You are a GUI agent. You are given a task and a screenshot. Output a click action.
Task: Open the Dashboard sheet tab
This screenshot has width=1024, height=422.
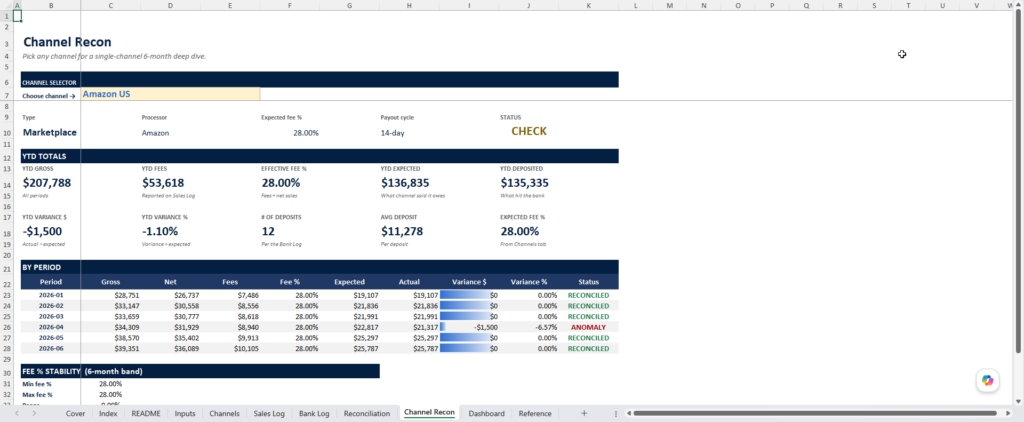tap(486, 414)
